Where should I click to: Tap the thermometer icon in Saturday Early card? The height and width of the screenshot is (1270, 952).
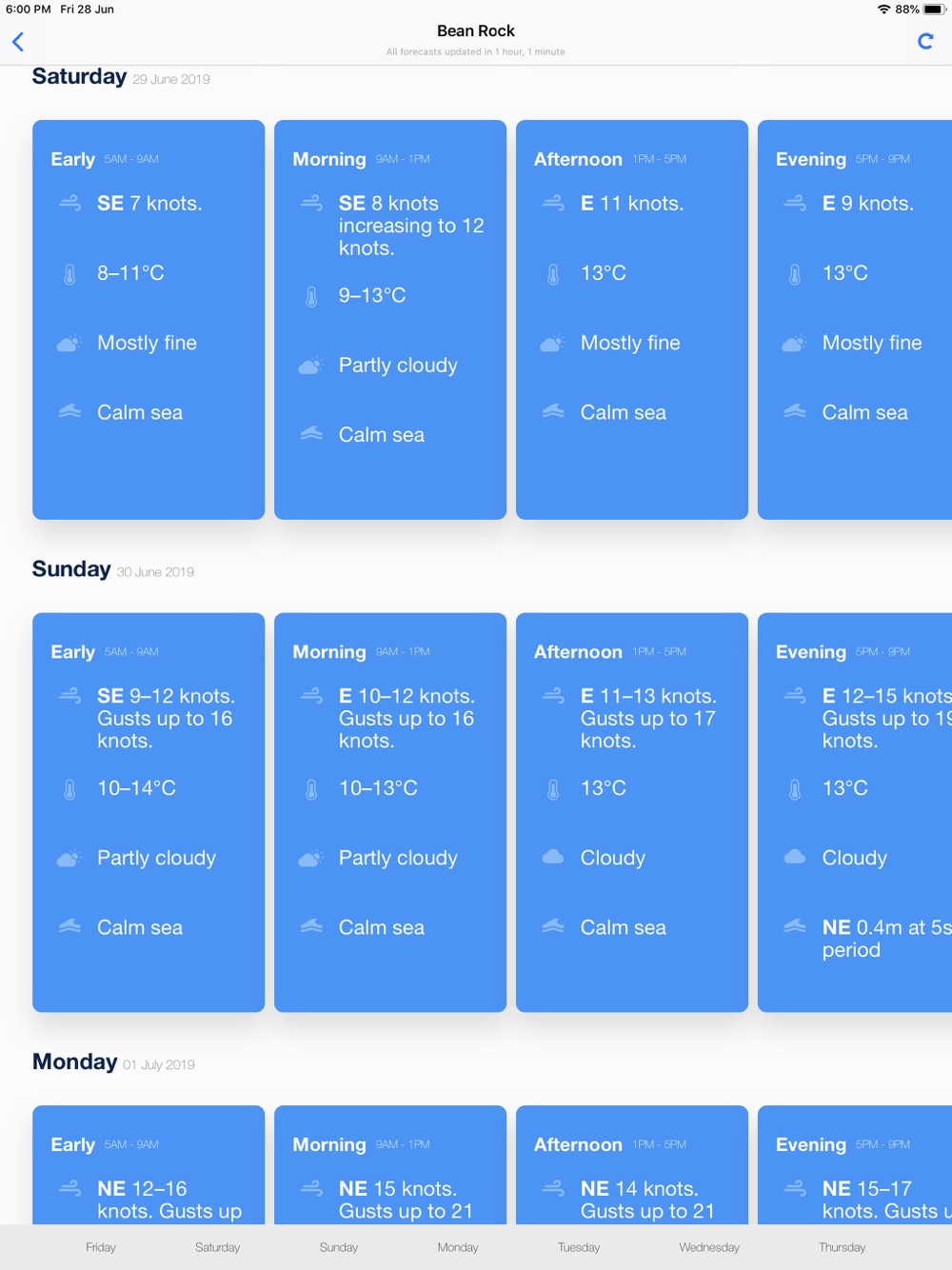tap(69, 274)
